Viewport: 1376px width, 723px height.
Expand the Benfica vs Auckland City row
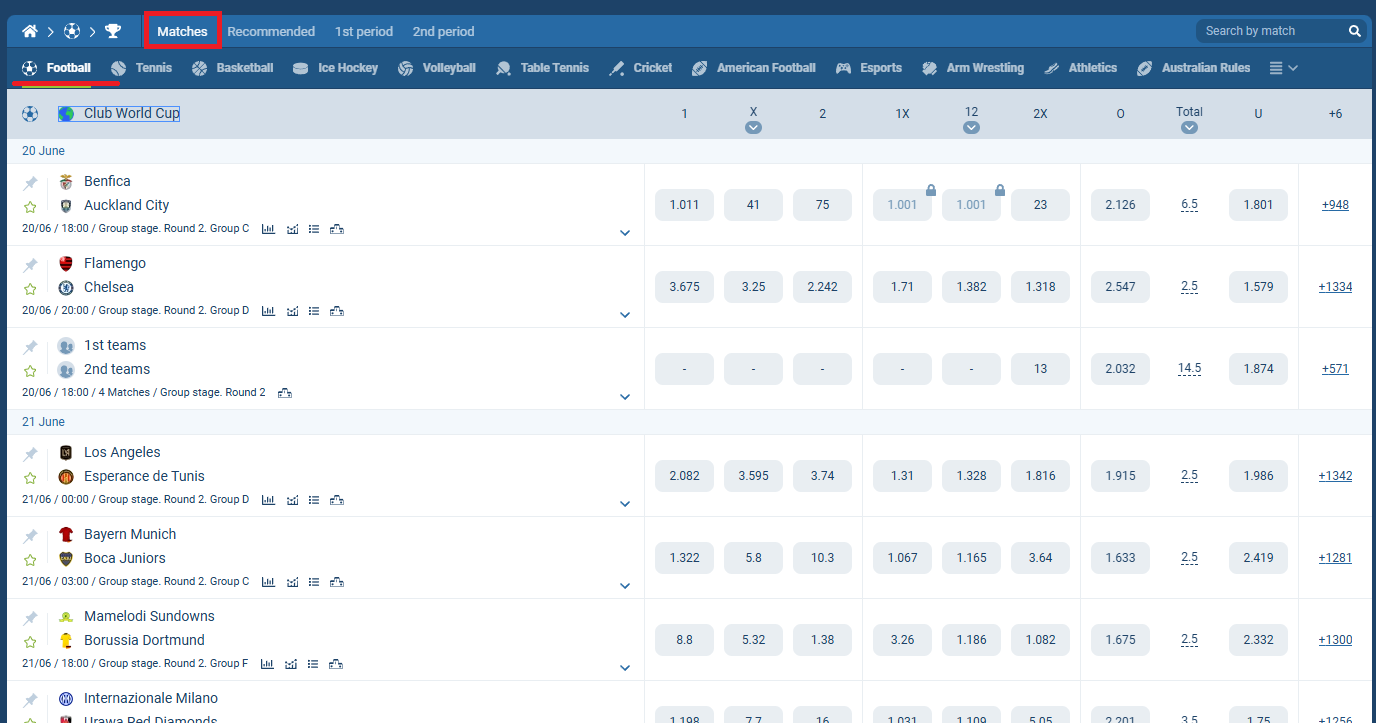[x=625, y=233]
